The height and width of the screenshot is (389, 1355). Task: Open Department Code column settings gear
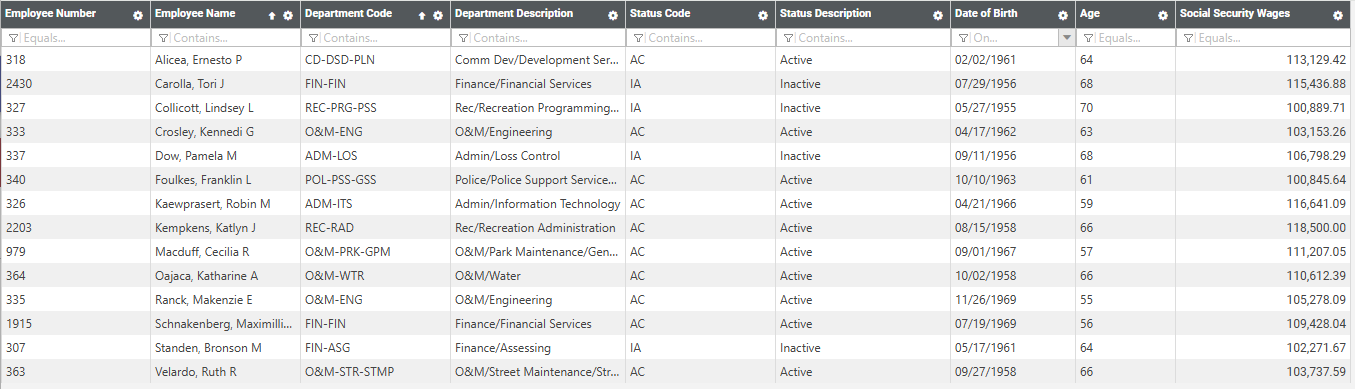(438, 15)
